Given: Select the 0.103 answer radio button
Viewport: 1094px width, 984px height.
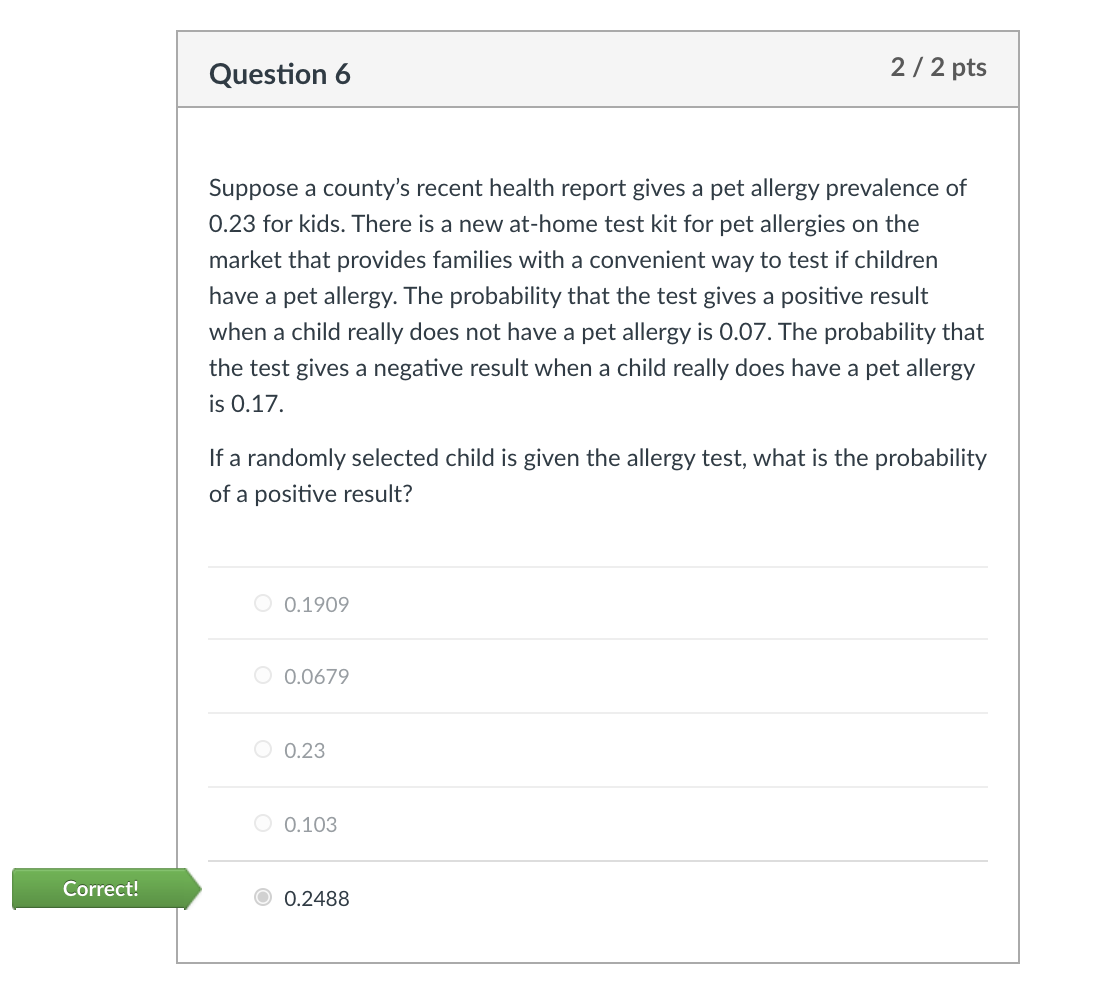Looking at the screenshot, I should (x=262, y=823).
